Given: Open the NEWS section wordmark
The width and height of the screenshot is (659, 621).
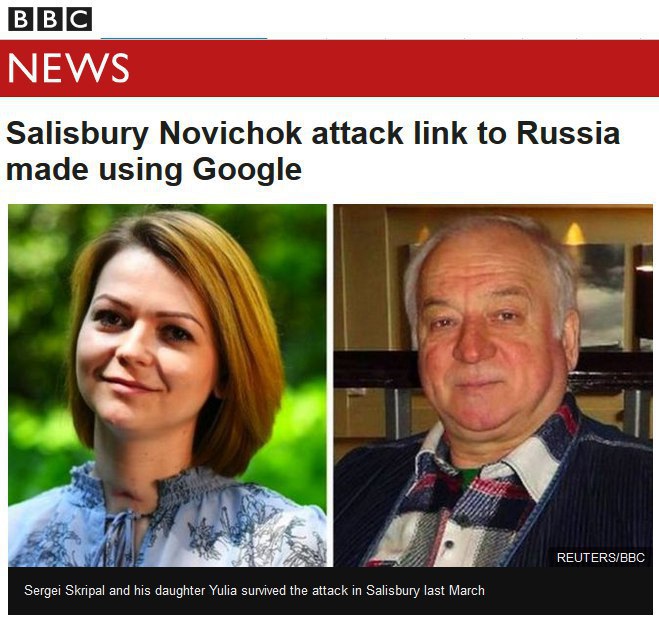Looking at the screenshot, I should click(x=69, y=68).
